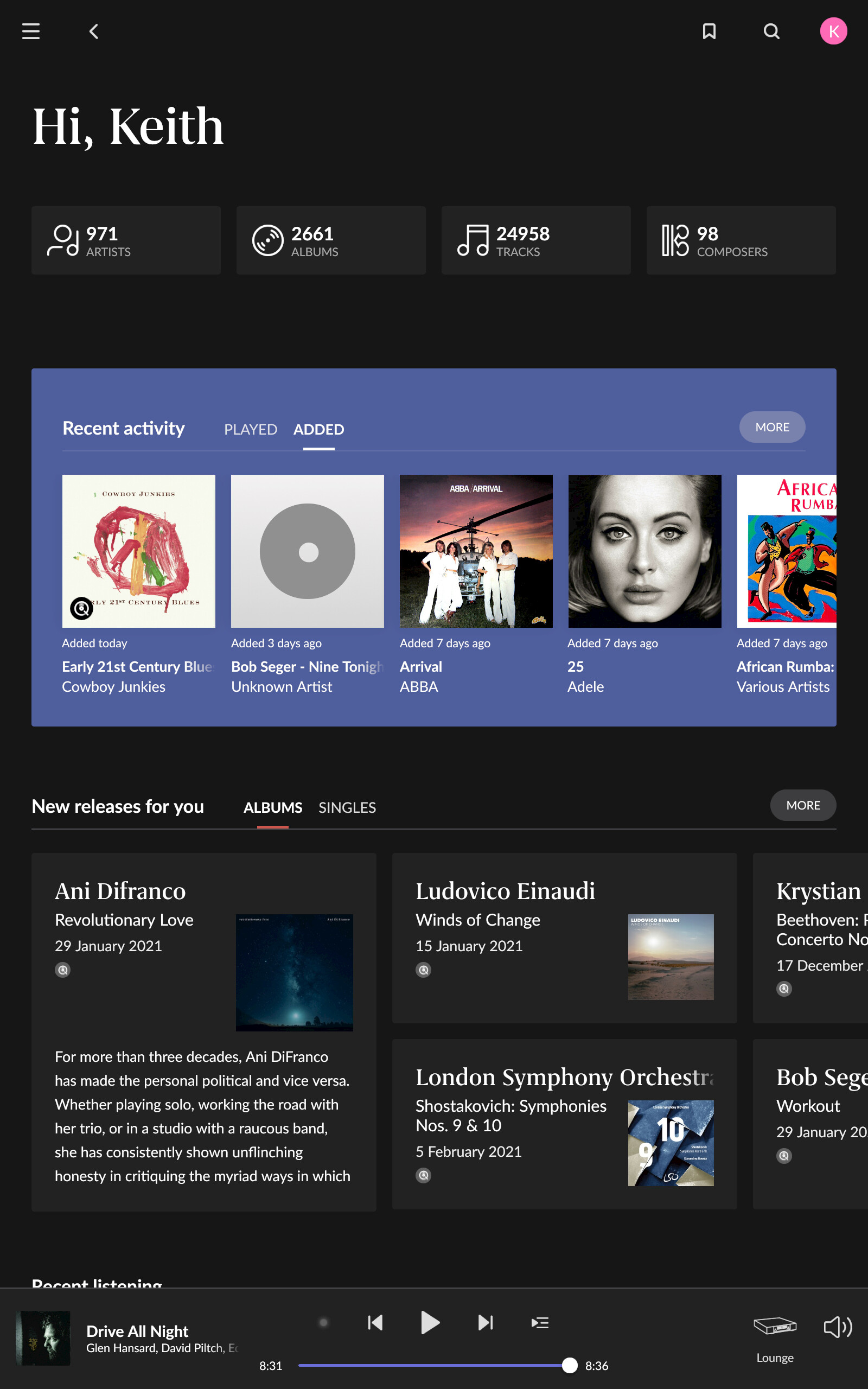Click the track seek bar
This screenshot has height=1389, width=868.
pyautogui.click(x=437, y=1365)
